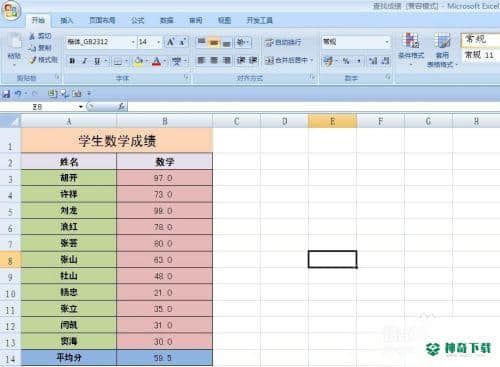Open the 公式 ribbon tab
The height and width of the screenshot is (367, 500).
coord(137,21)
